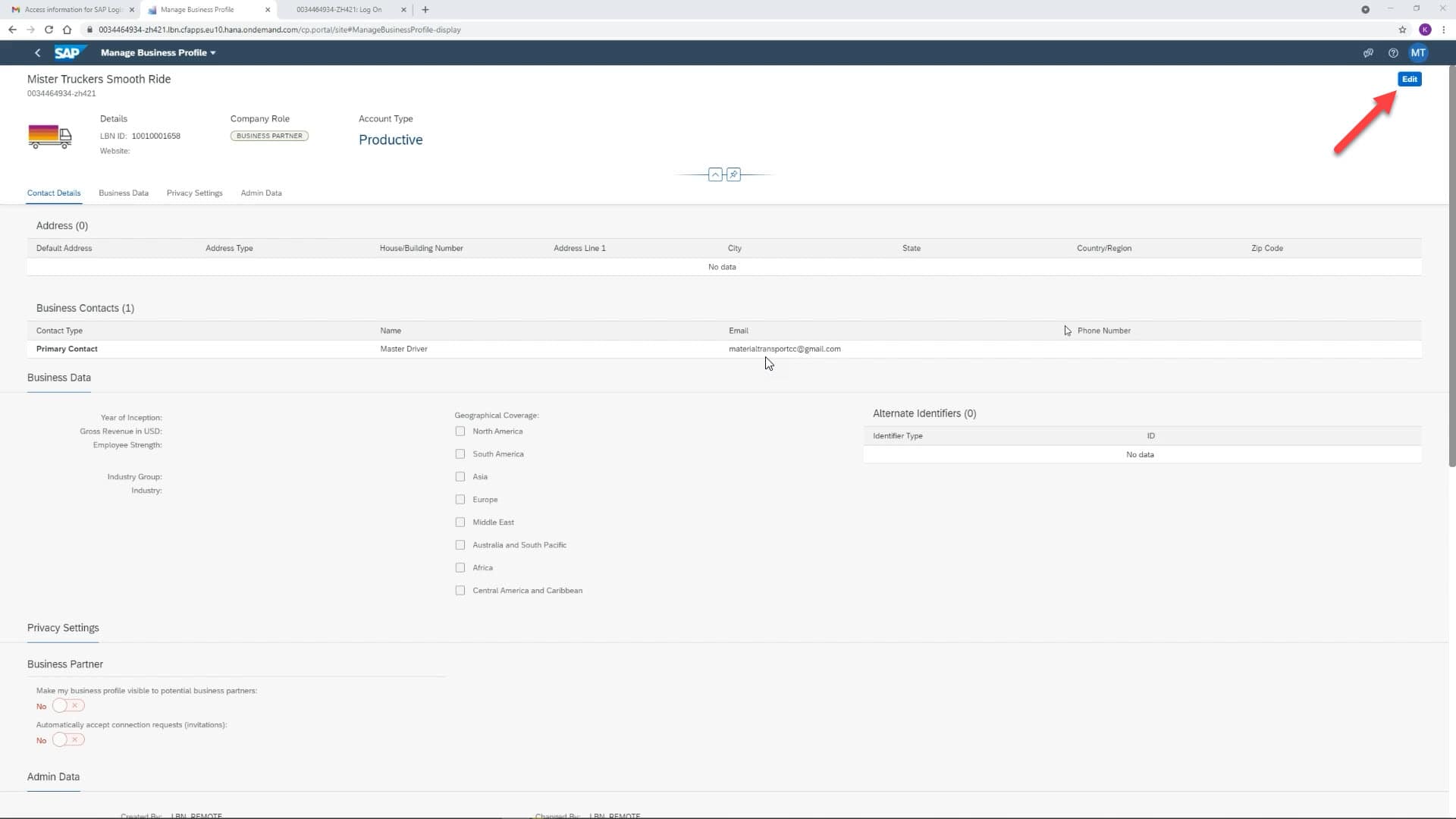Open the paperclip/link sharing icon in header

[x=1368, y=52]
